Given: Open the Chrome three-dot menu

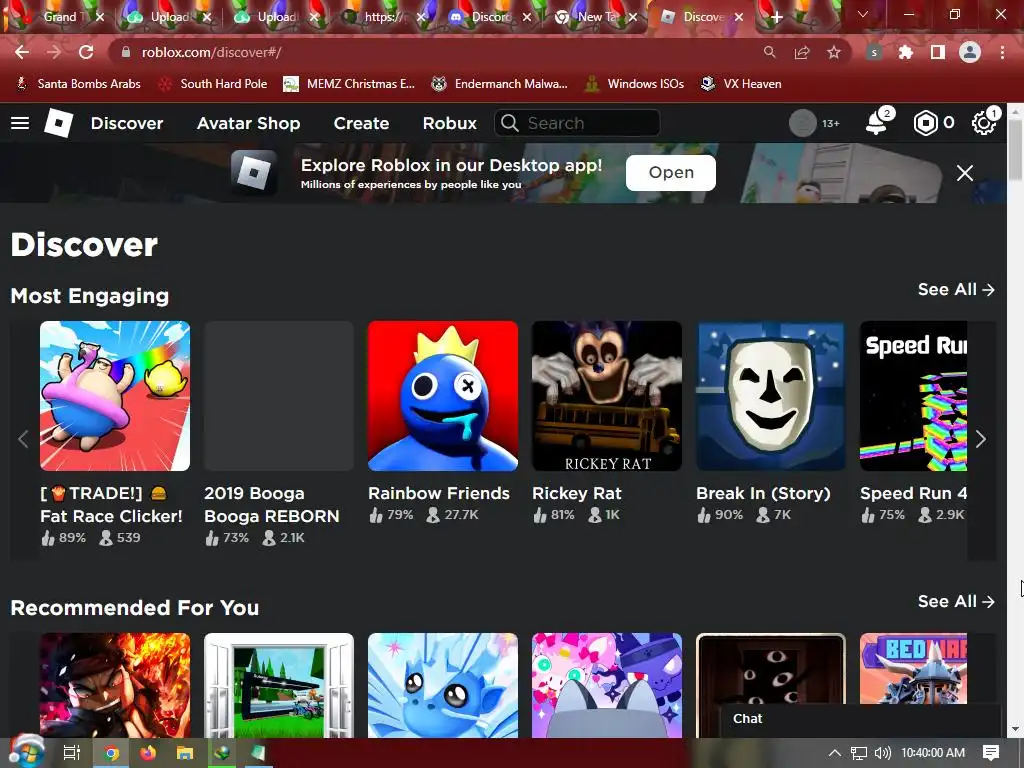Looking at the screenshot, I should point(1002,52).
